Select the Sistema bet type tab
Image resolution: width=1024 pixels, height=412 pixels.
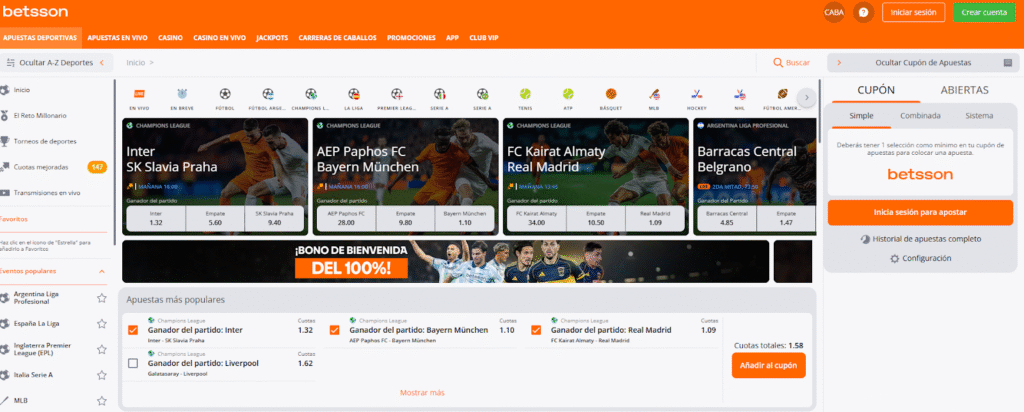click(x=979, y=116)
